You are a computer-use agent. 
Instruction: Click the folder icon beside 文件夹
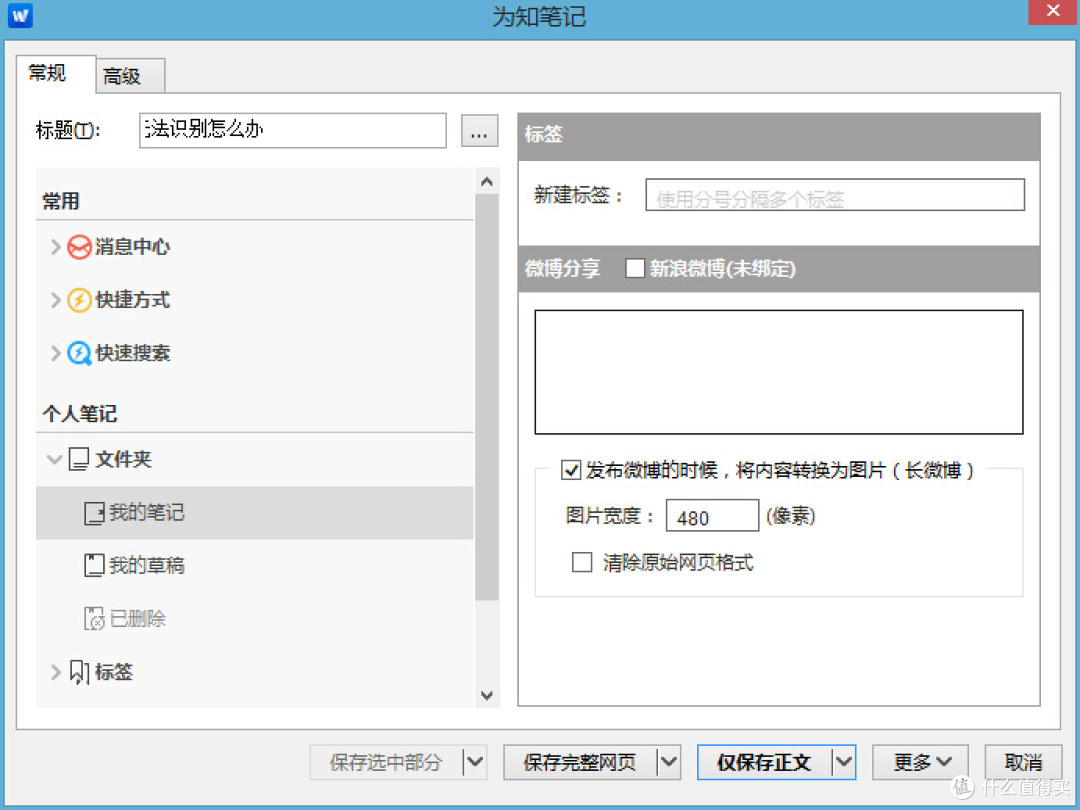[79, 459]
